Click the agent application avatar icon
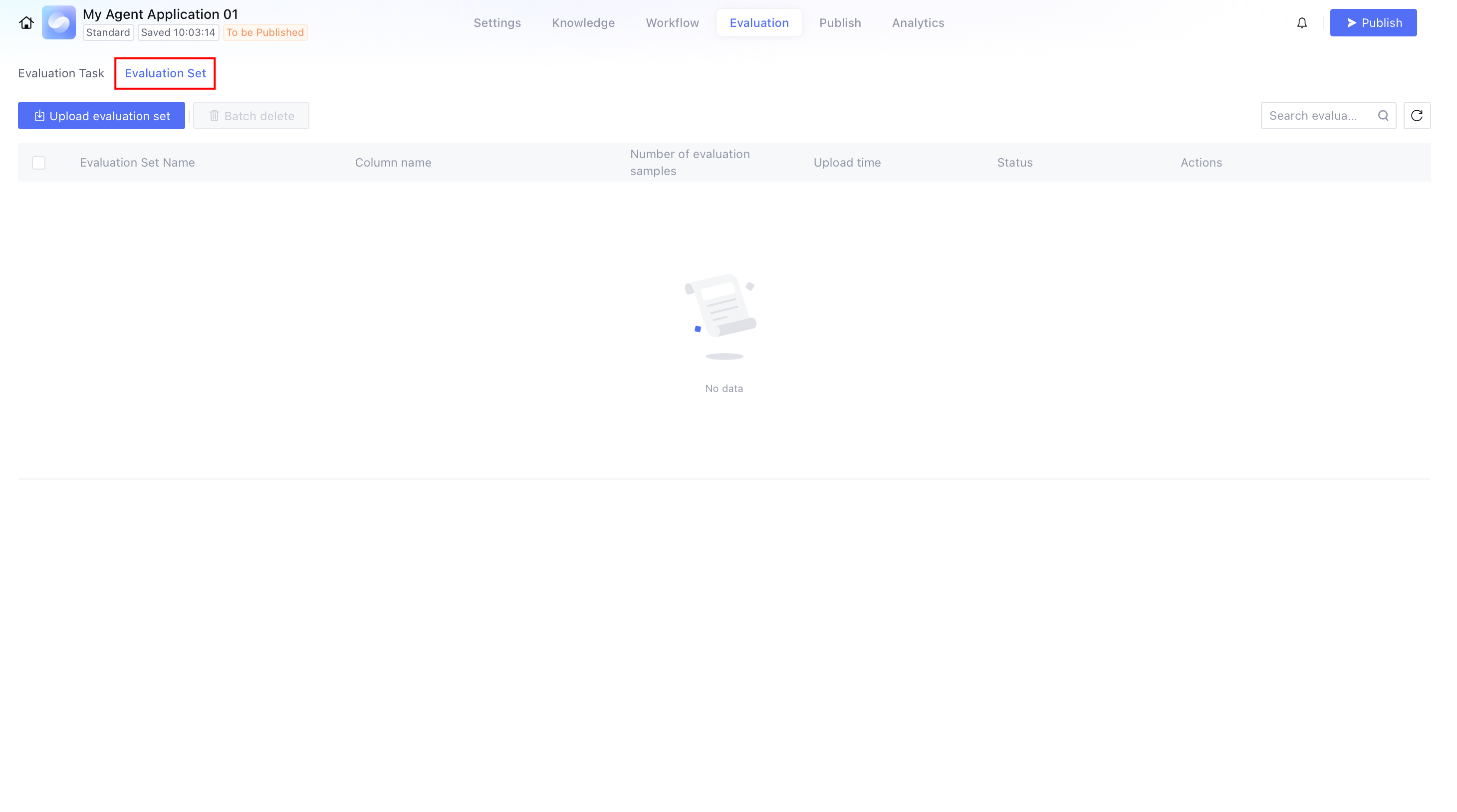The height and width of the screenshot is (812, 1457). click(59, 22)
